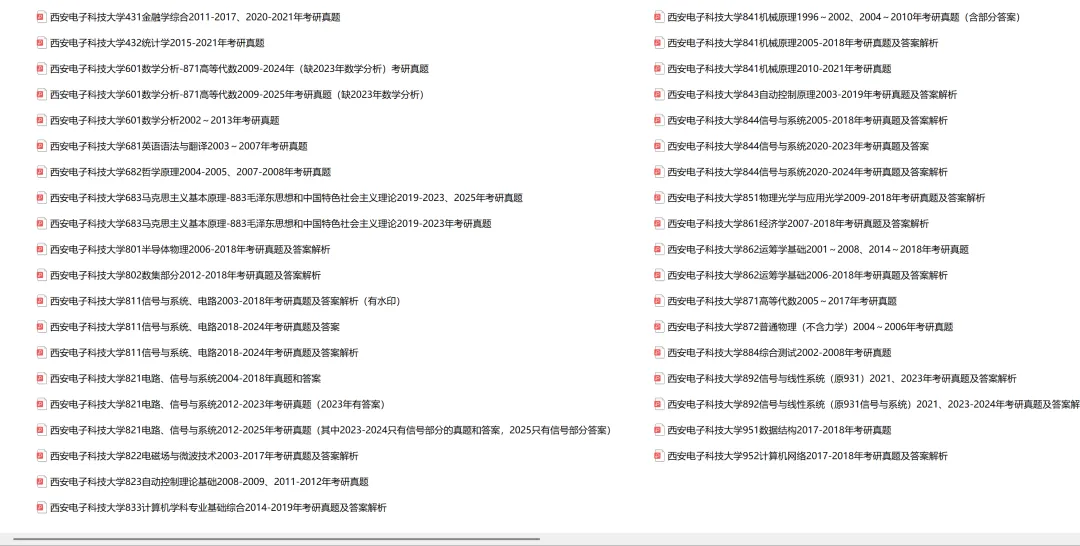The height and width of the screenshot is (546, 1080).
Task: Click PDF icon beside 431金融学综合 file
Action: pos(41,17)
